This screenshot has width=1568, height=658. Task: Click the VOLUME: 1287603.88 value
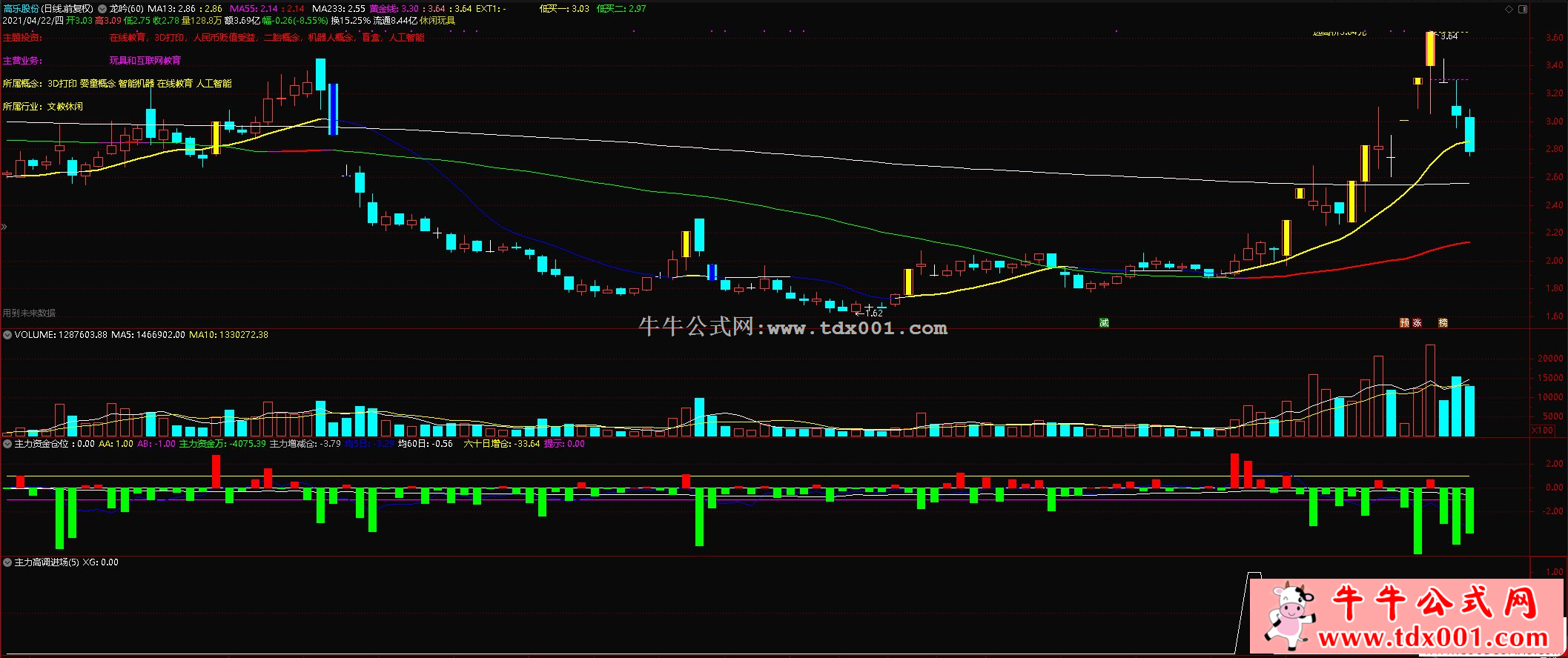pyautogui.click(x=61, y=335)
